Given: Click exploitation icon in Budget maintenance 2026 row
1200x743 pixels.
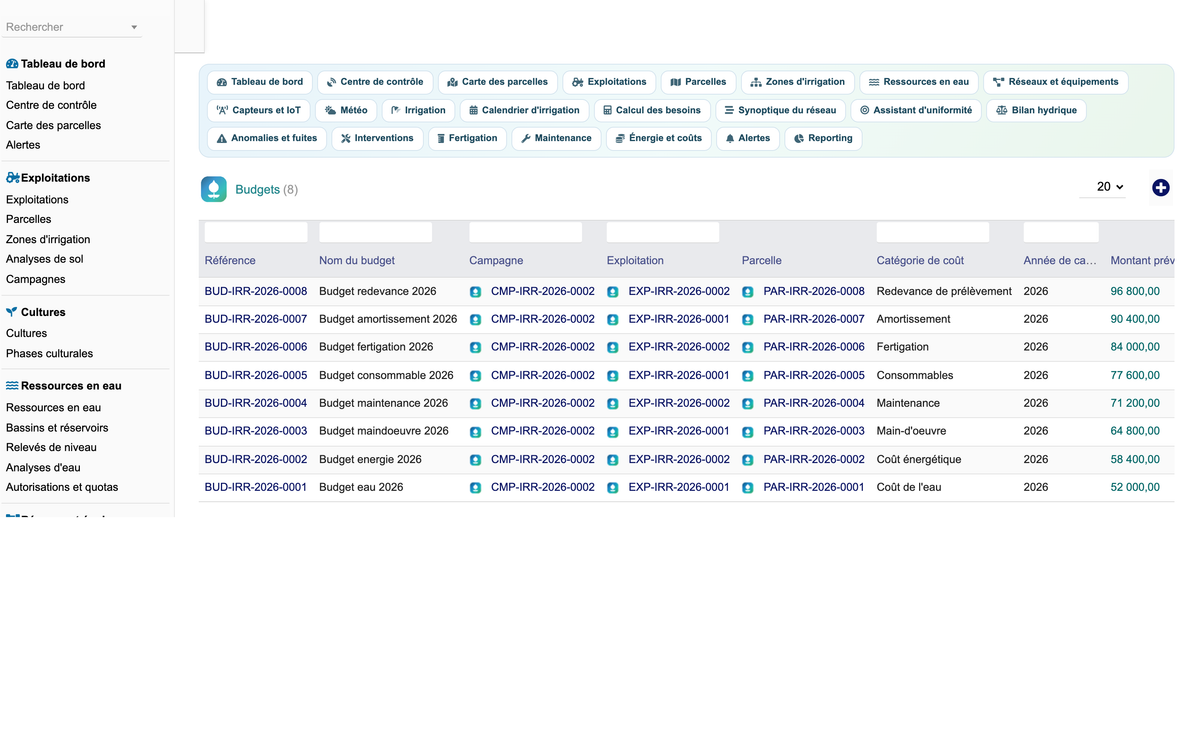Looking at the screenshot, I should 613,404.
